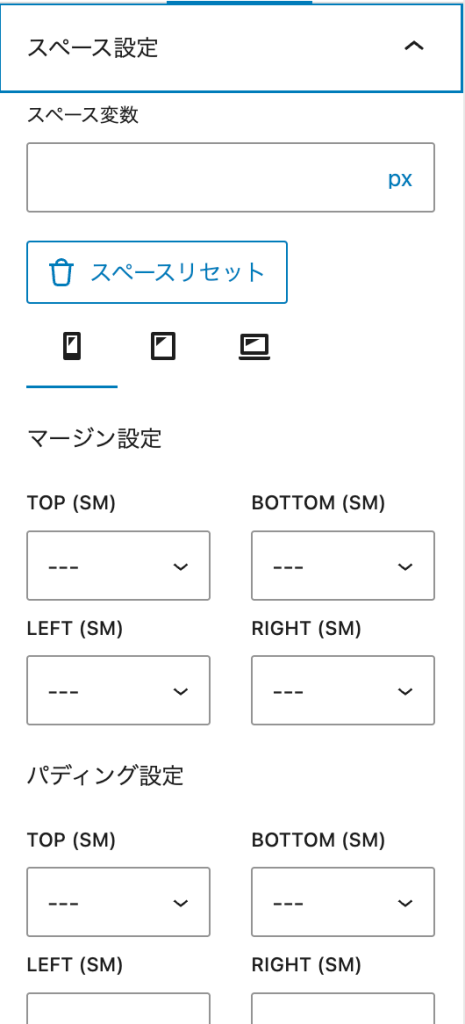Screen dimensions: 465x1024
Task: Switch to the laptop device tab icon
Action: [254, 347]
